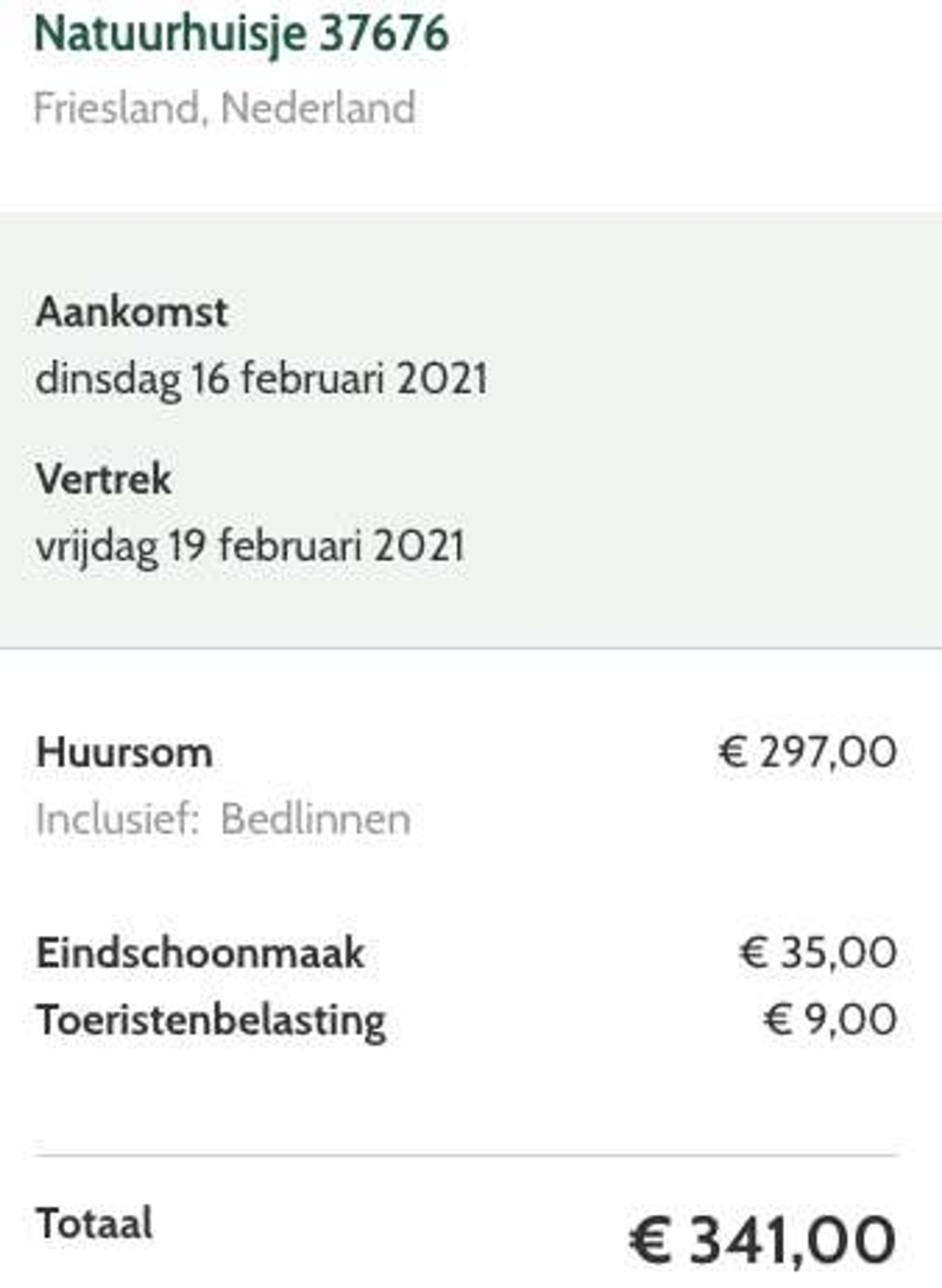The width and height of the screenshot is (942, 1288).
Task: Click the Friesland, Nederland location text
Action: tap(225, 107)
